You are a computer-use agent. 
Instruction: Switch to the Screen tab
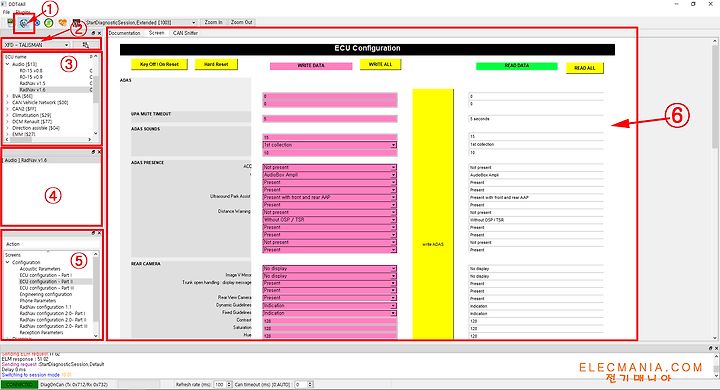(156, 33)
